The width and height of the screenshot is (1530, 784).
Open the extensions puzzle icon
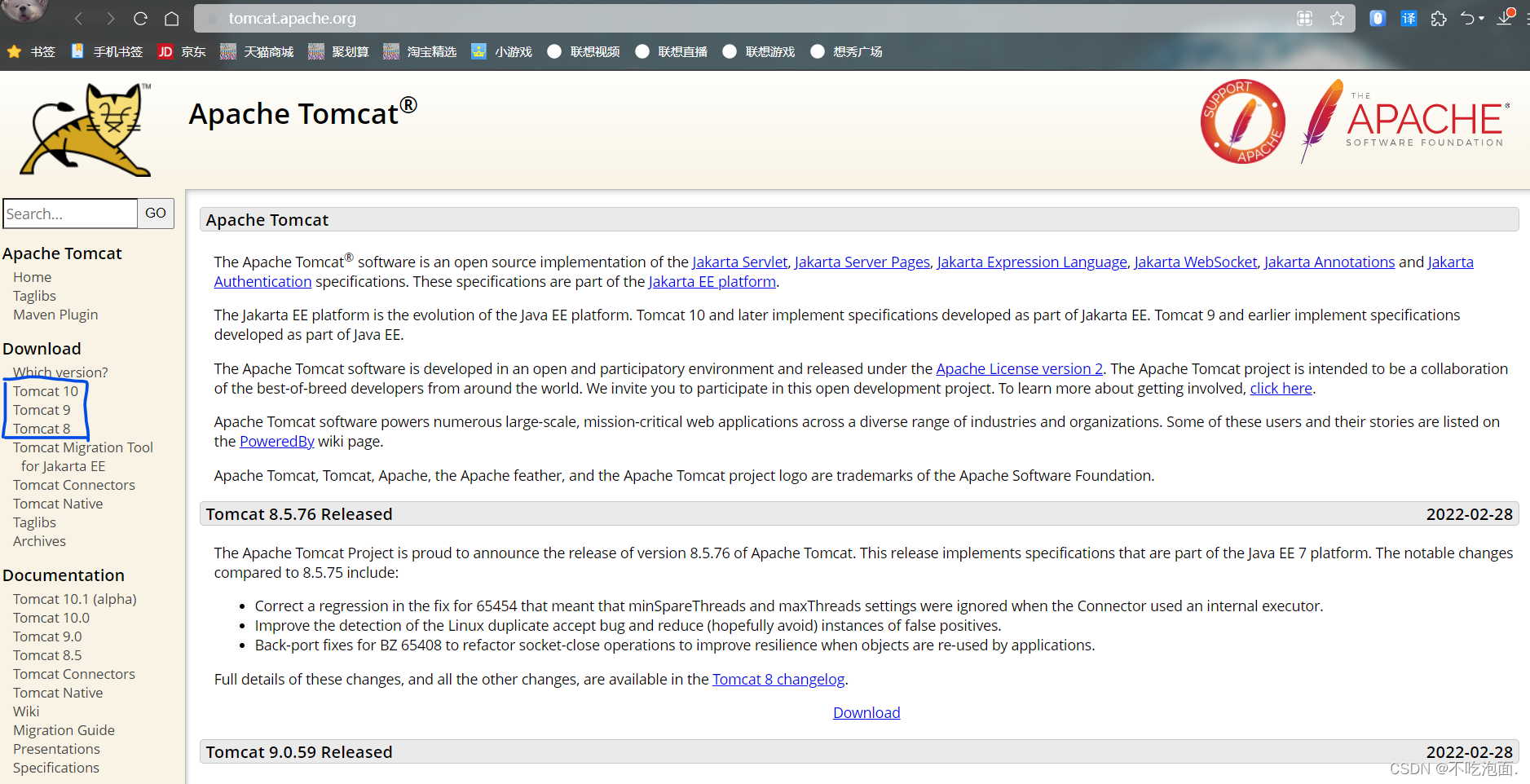1439,18
